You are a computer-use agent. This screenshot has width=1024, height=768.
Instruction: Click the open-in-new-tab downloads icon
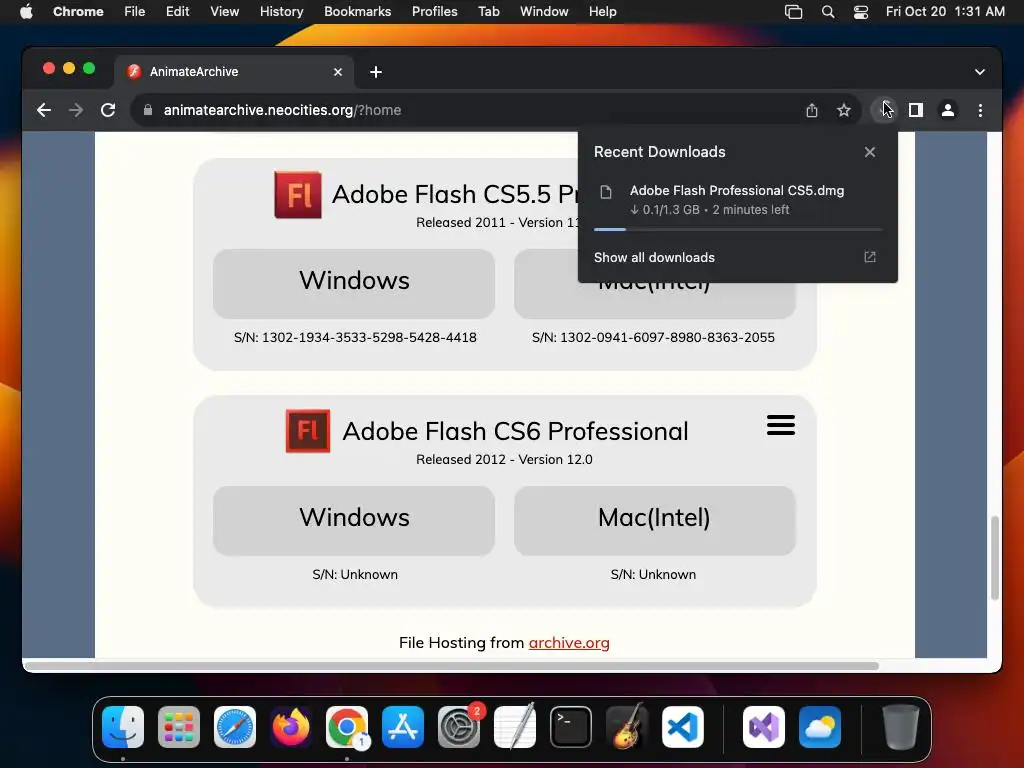click(870, 257)
